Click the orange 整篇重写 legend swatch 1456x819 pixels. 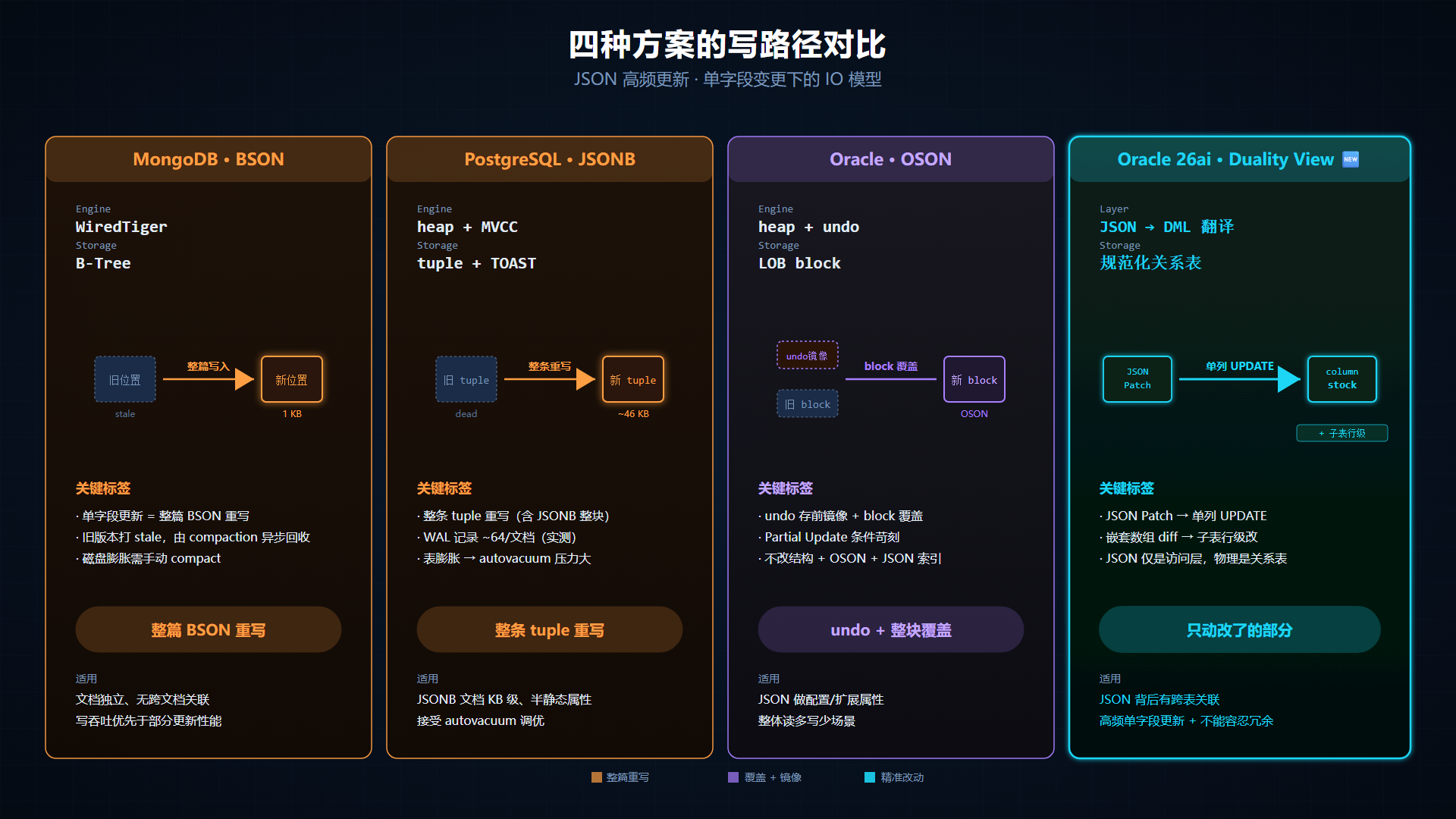tap(597, 777)
